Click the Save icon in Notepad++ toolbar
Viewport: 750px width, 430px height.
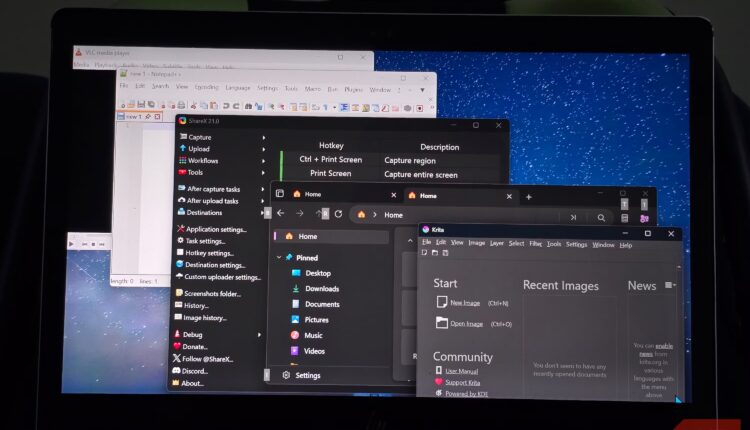point(141,104)
